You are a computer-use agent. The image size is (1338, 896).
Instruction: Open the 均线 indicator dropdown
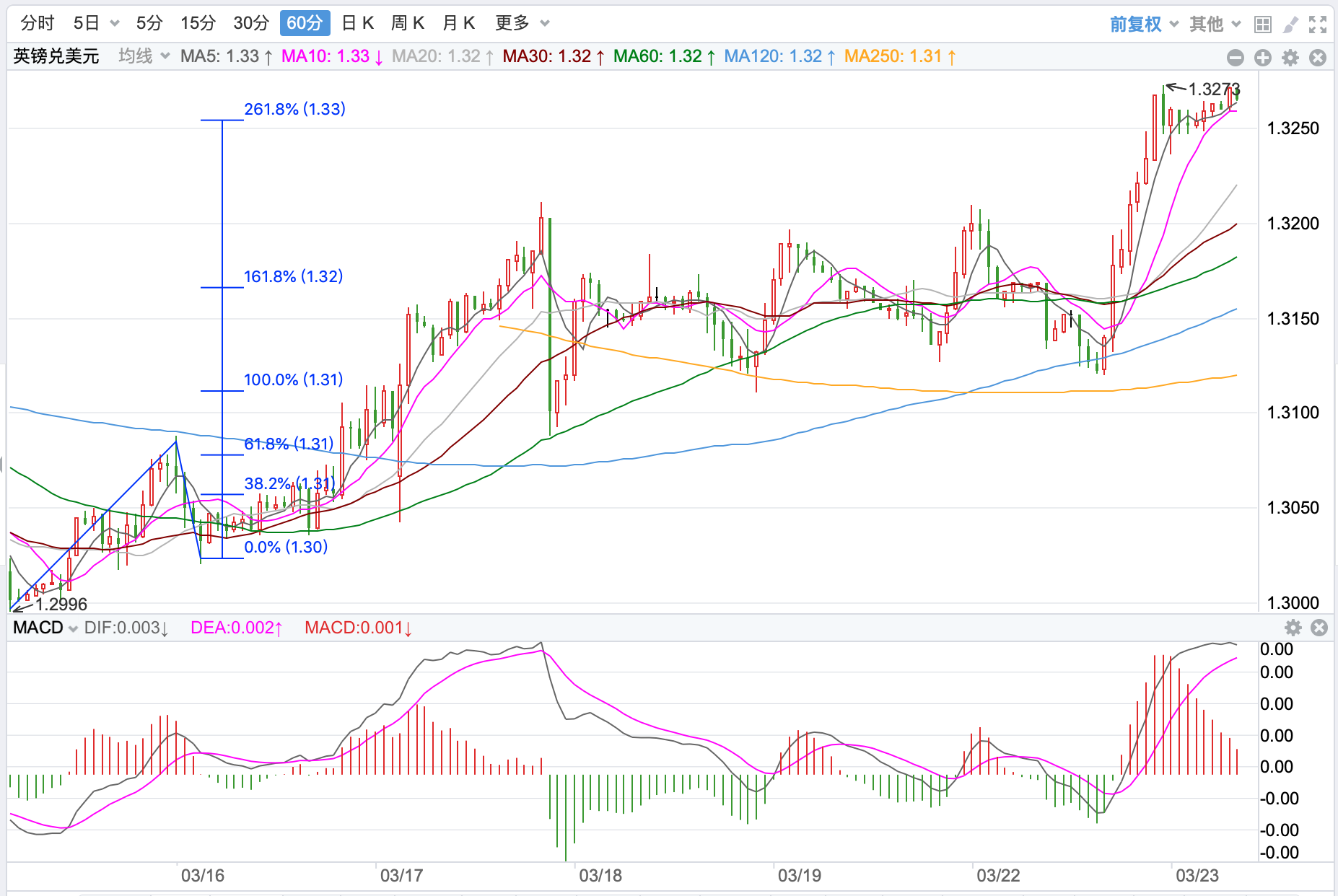[144, 56]
